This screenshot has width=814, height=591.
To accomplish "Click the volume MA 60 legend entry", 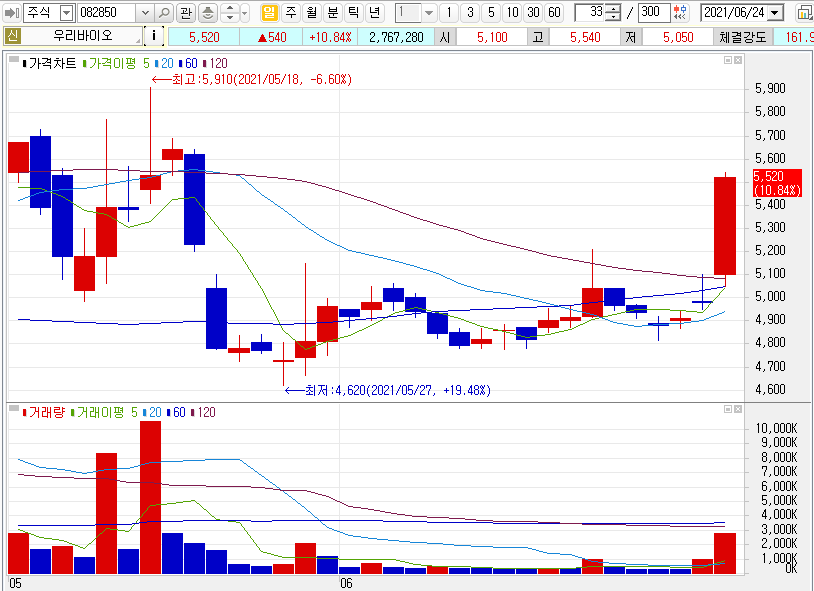I will point(176,412).
